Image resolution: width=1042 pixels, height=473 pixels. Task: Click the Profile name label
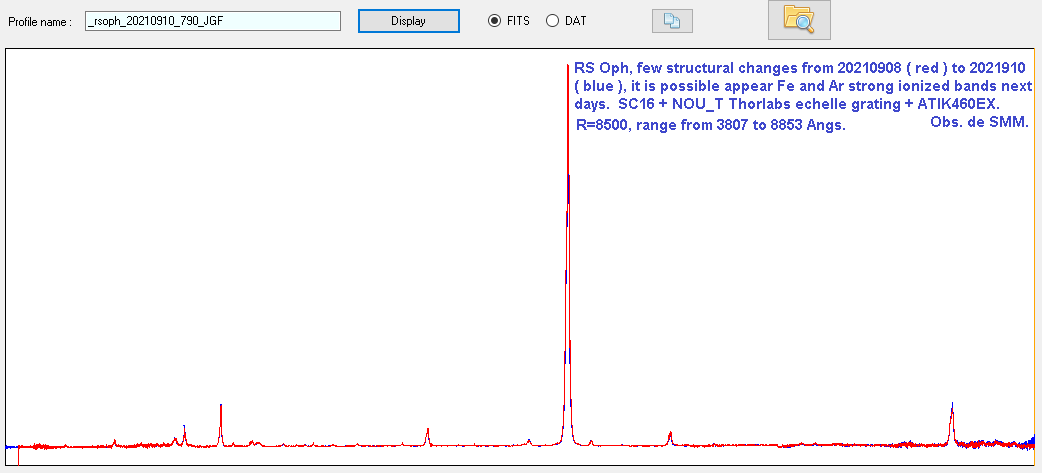[x=40, y=21]
